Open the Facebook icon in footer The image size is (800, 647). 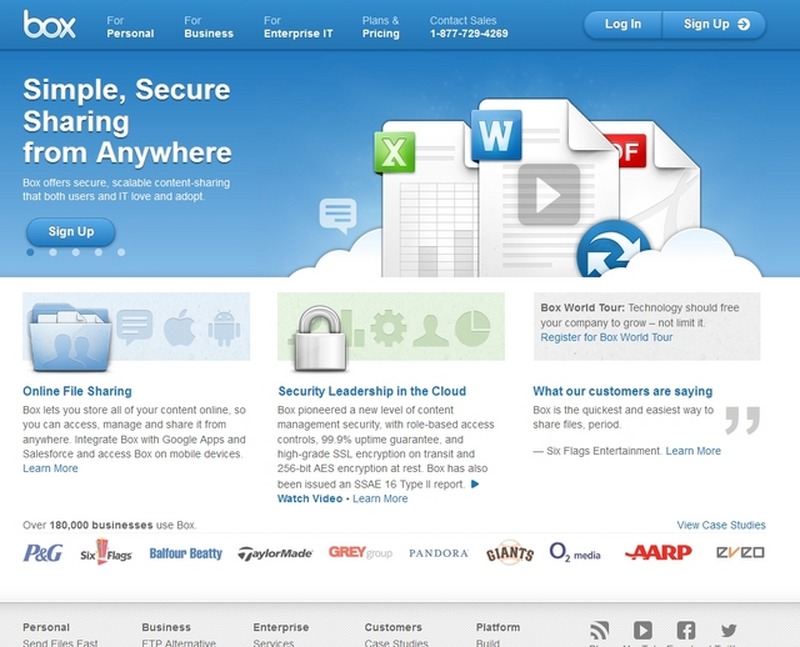pyautogui.click(x=686, y=630)
